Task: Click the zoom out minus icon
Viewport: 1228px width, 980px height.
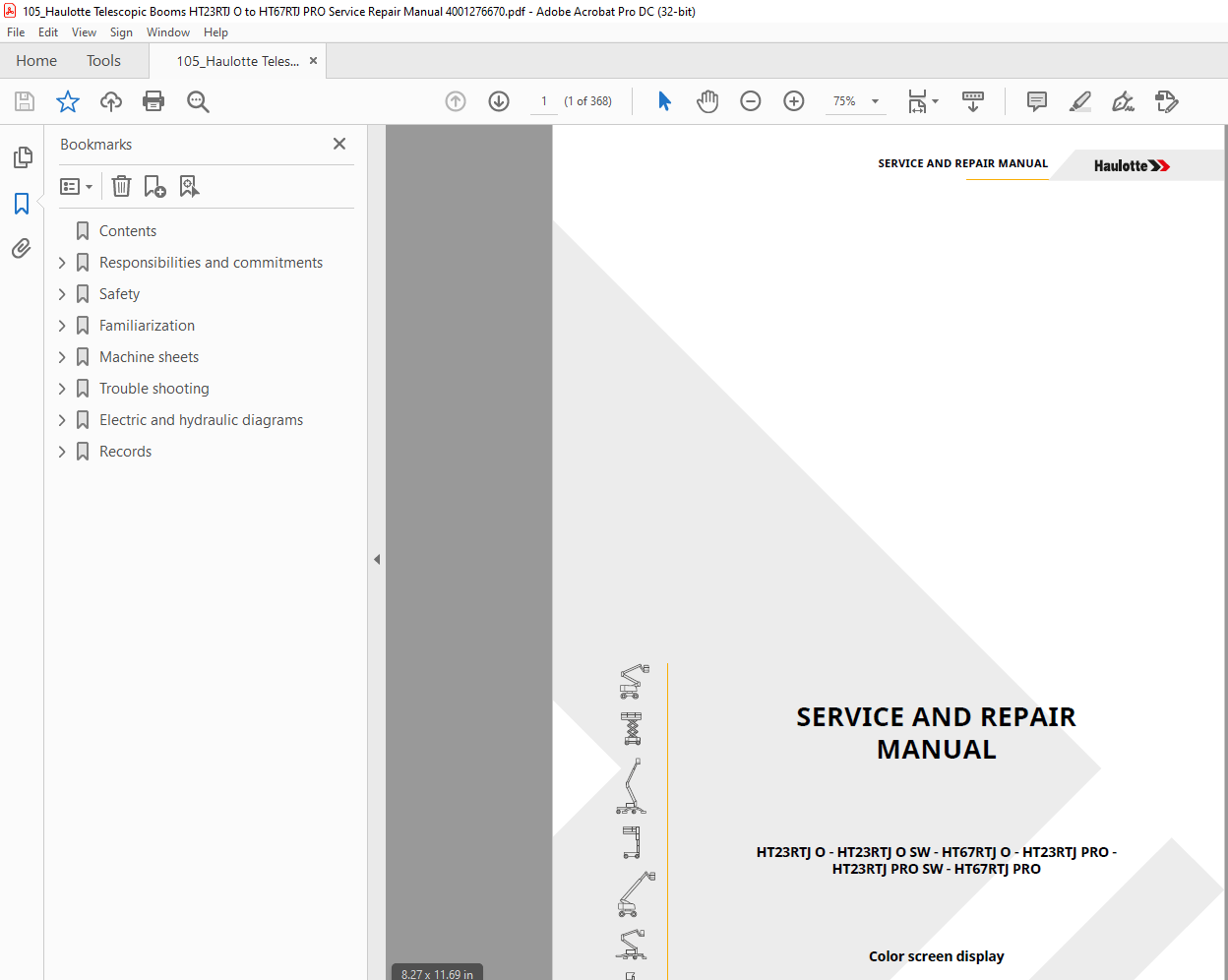Action: click(751, 101)
